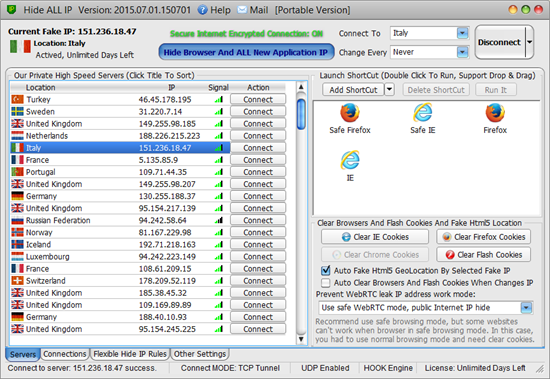Click the Luxembourg flag icon
The width and height of the screenshot is (550, 379).
click(x=17, y=257)
